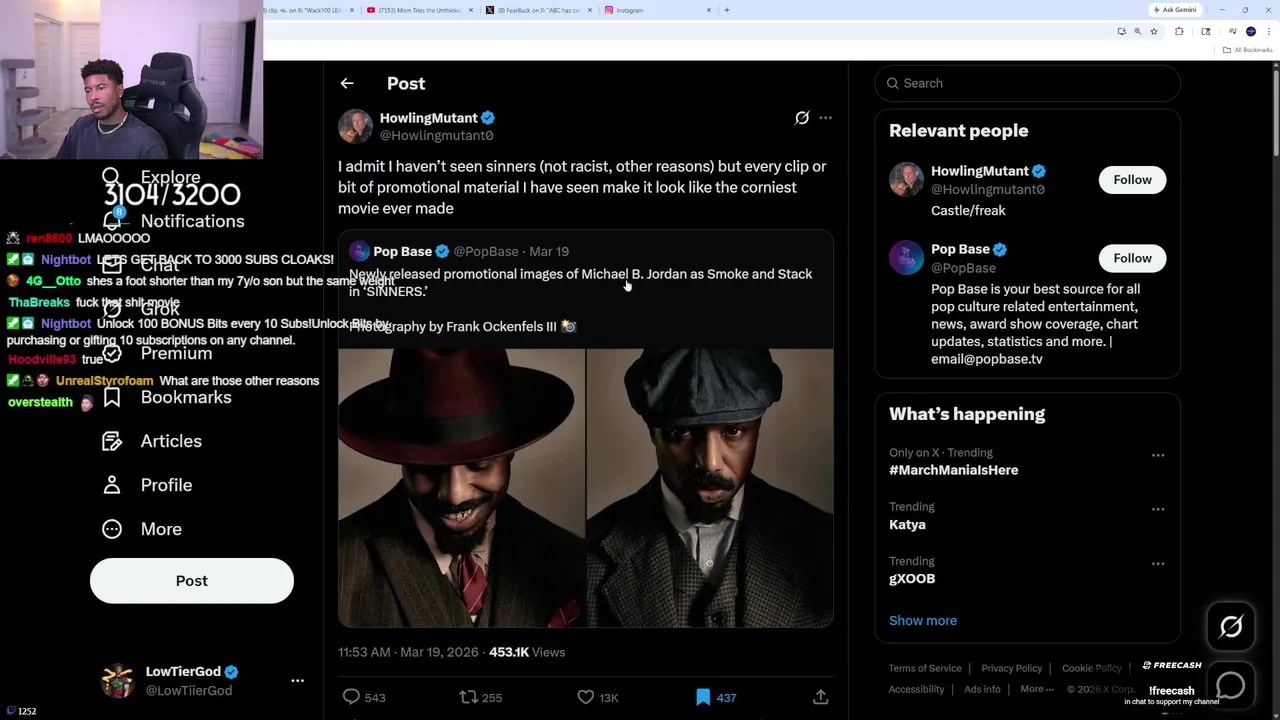Click the Ask Gemini button
The image size is (1280, 720).
click(x=1174, y=10)
